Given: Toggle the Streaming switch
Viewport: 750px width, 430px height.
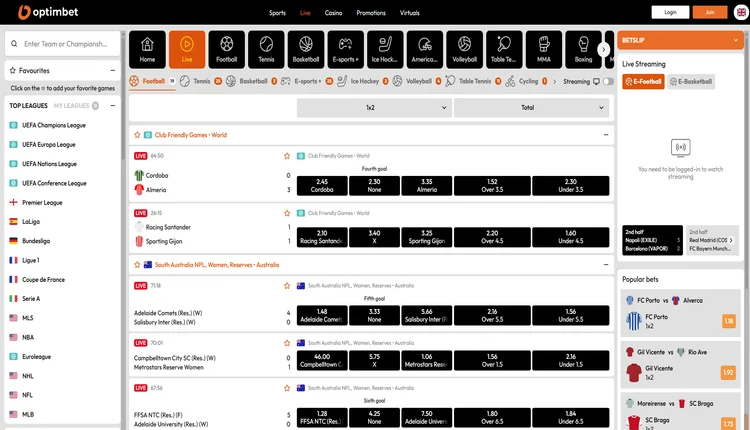Looking at the screenshot, I should tap(608, 81).
